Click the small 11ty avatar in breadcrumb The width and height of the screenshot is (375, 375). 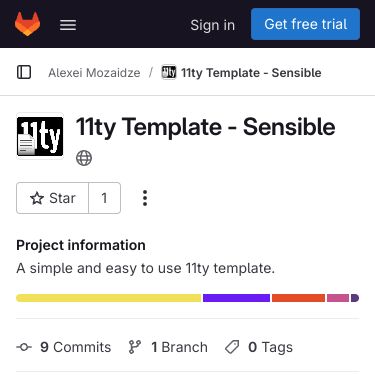point(169,72)
